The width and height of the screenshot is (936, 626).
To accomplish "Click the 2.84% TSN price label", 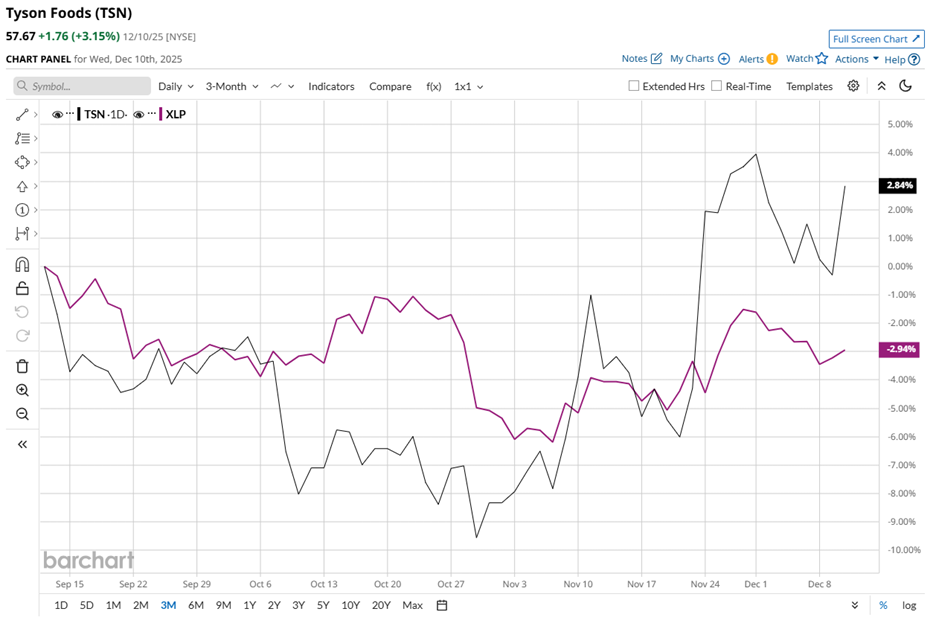I will 898,186.
